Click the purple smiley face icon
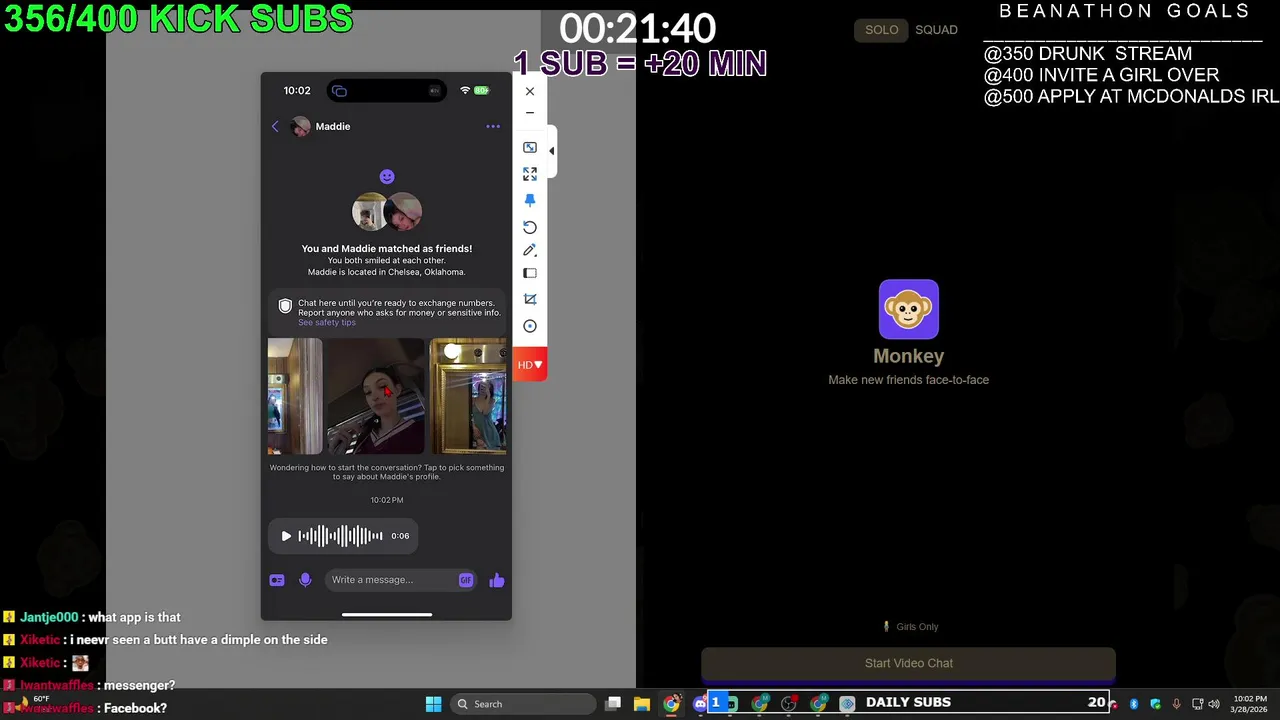Image resolution: width=1280 pixels, height=720 pixels. pos(387,177)
